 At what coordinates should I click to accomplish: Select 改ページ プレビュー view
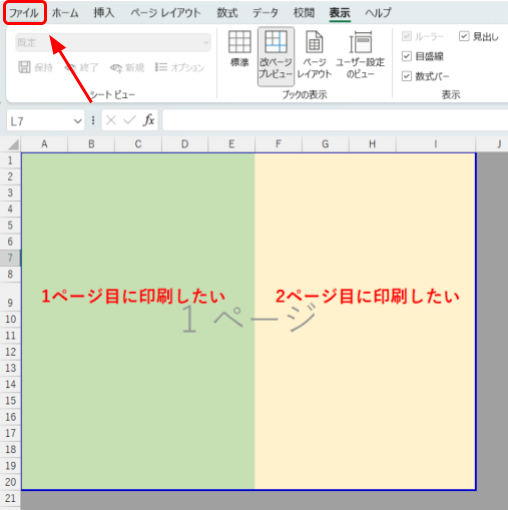point(276,56)
